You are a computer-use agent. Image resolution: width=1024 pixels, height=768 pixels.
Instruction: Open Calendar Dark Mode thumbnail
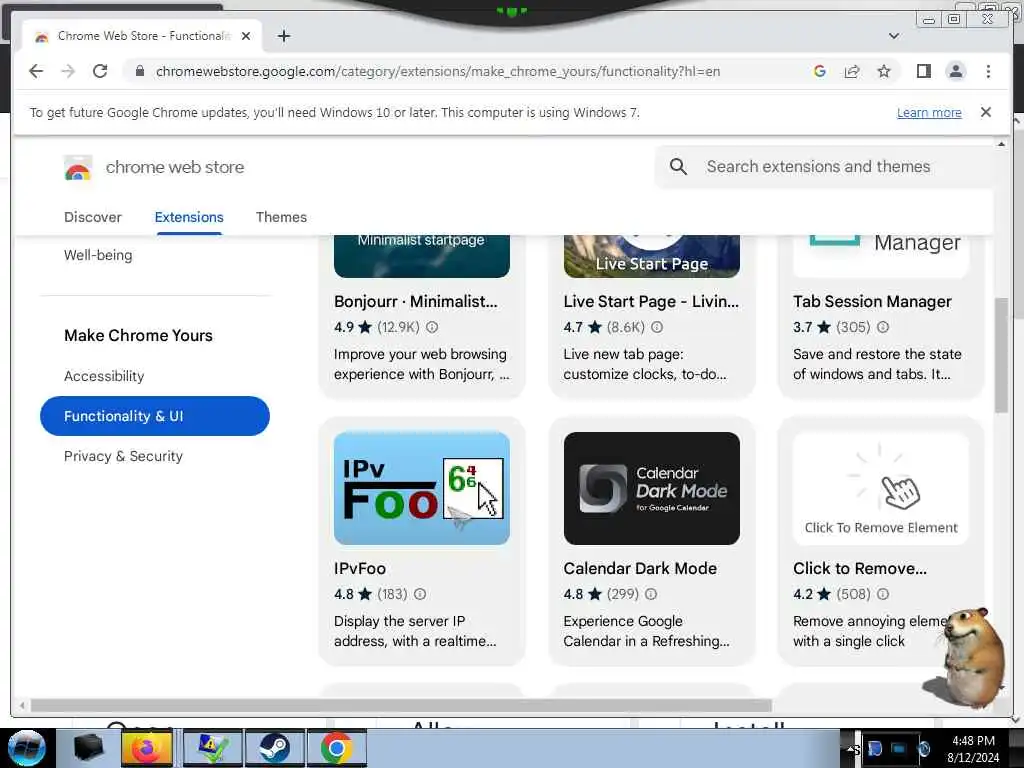pos(652,488)
